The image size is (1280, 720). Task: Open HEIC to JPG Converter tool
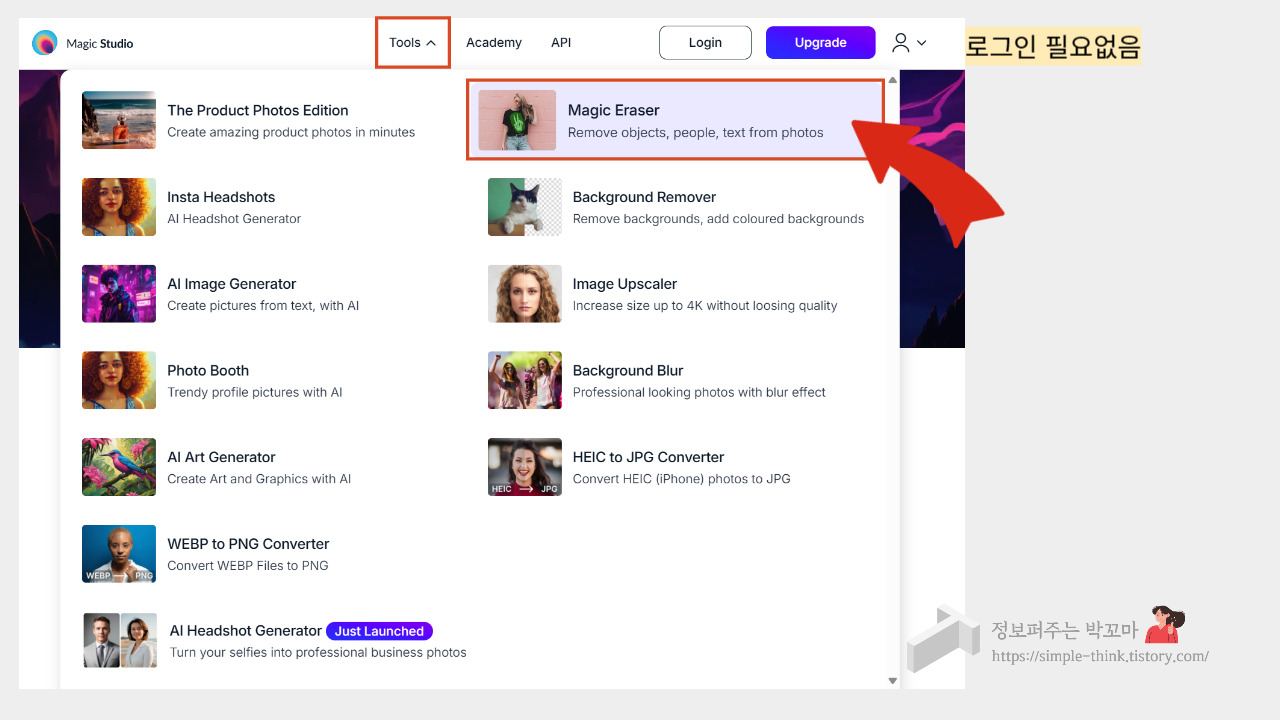648,457
